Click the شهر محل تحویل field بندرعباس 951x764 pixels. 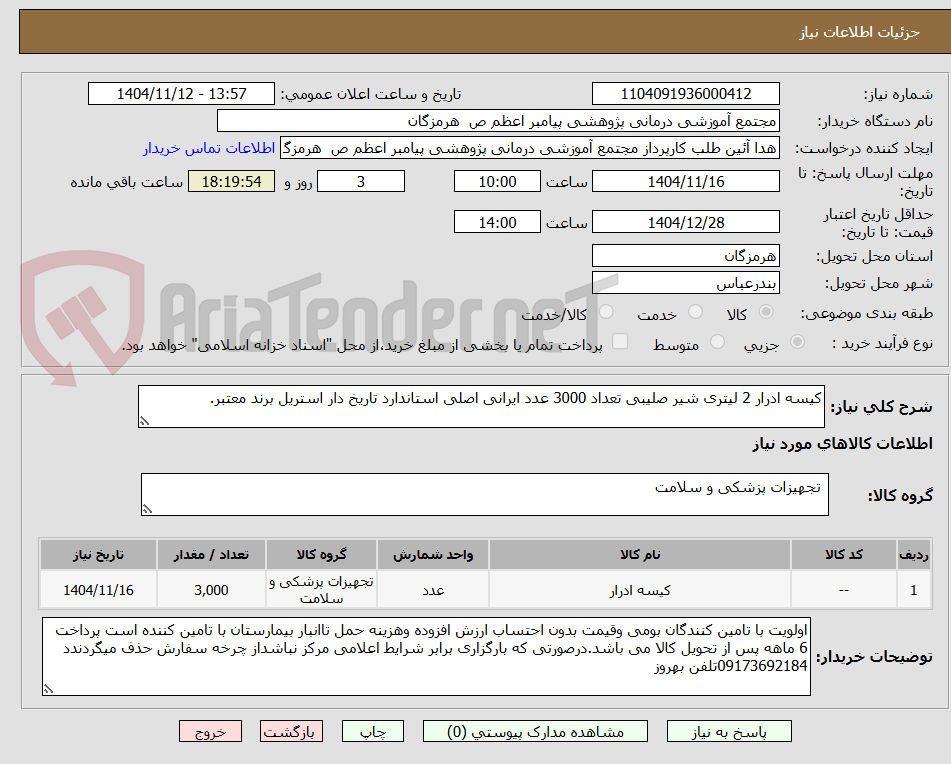(685, 283)
